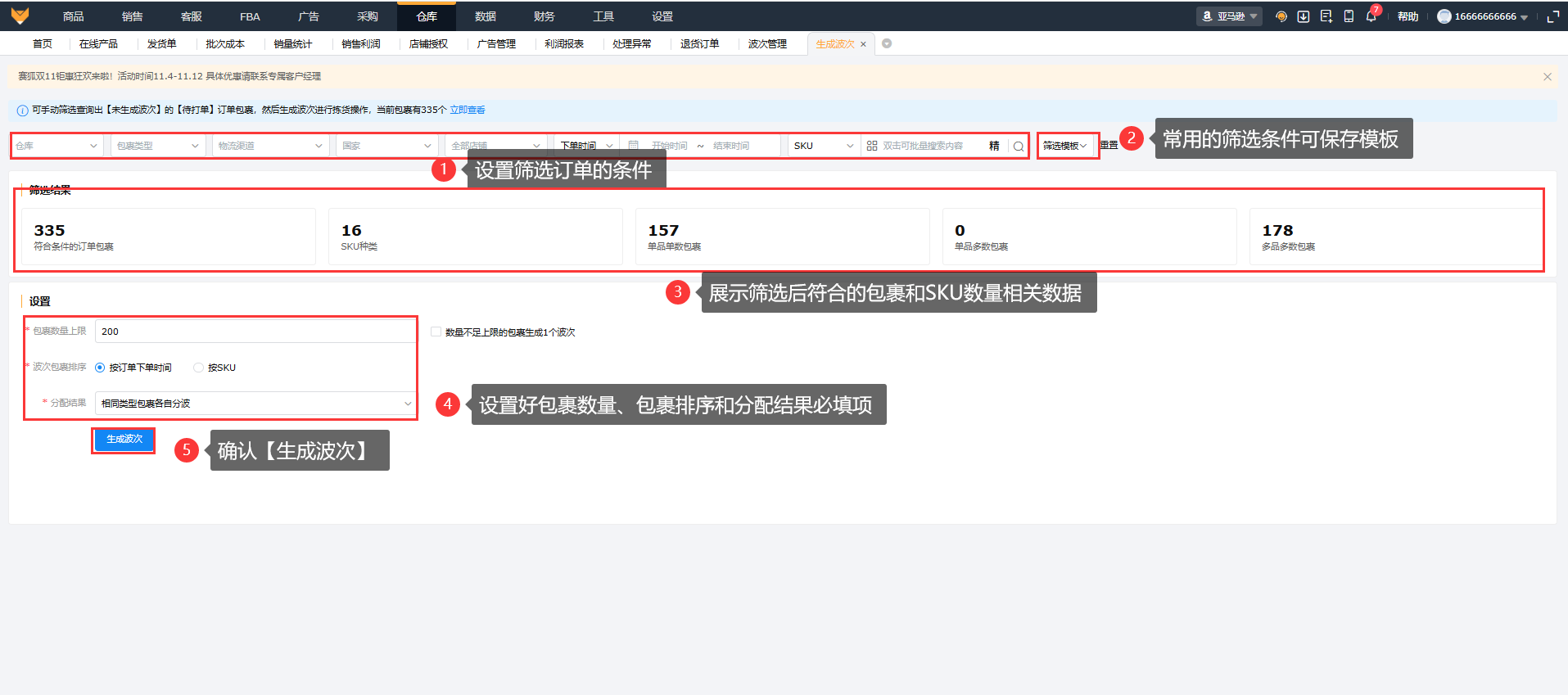Click the blue 生成波次 button
Image resolution: width=1568 pixels, height=695 pixels.
pyautogui.click(x=124, y=440)
